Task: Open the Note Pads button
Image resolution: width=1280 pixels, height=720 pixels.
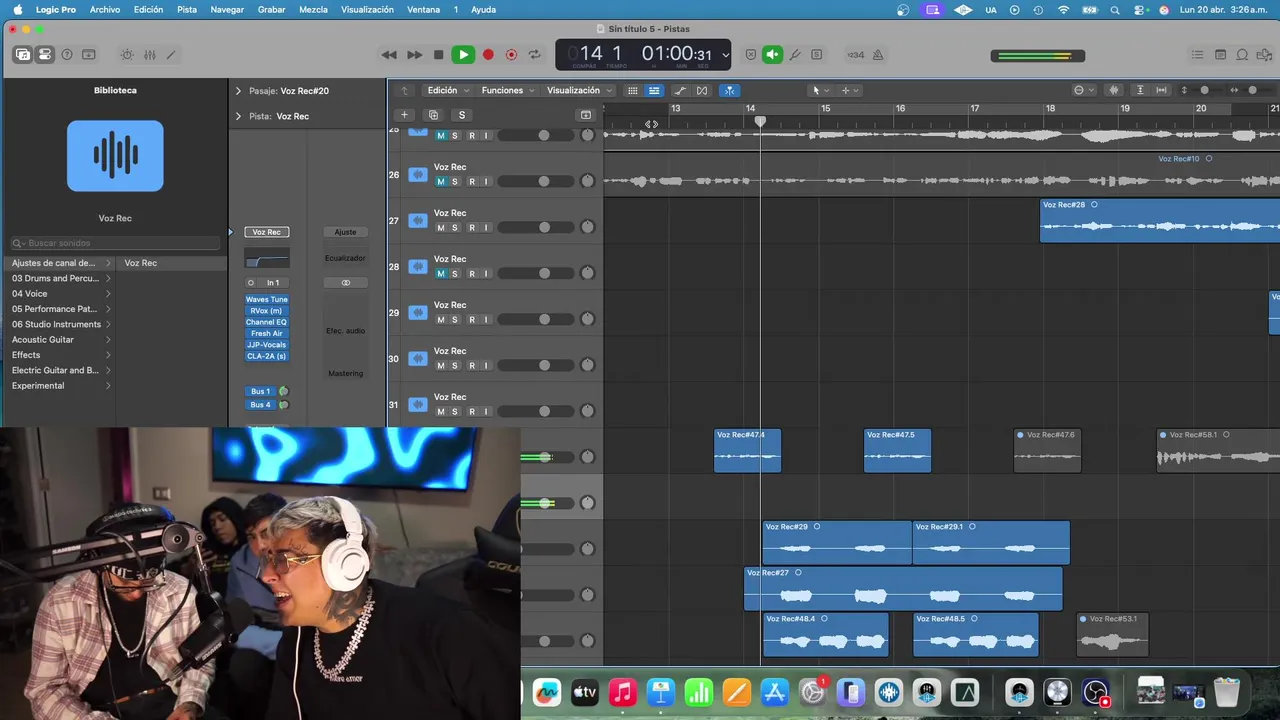Action: pos(1220,55)
